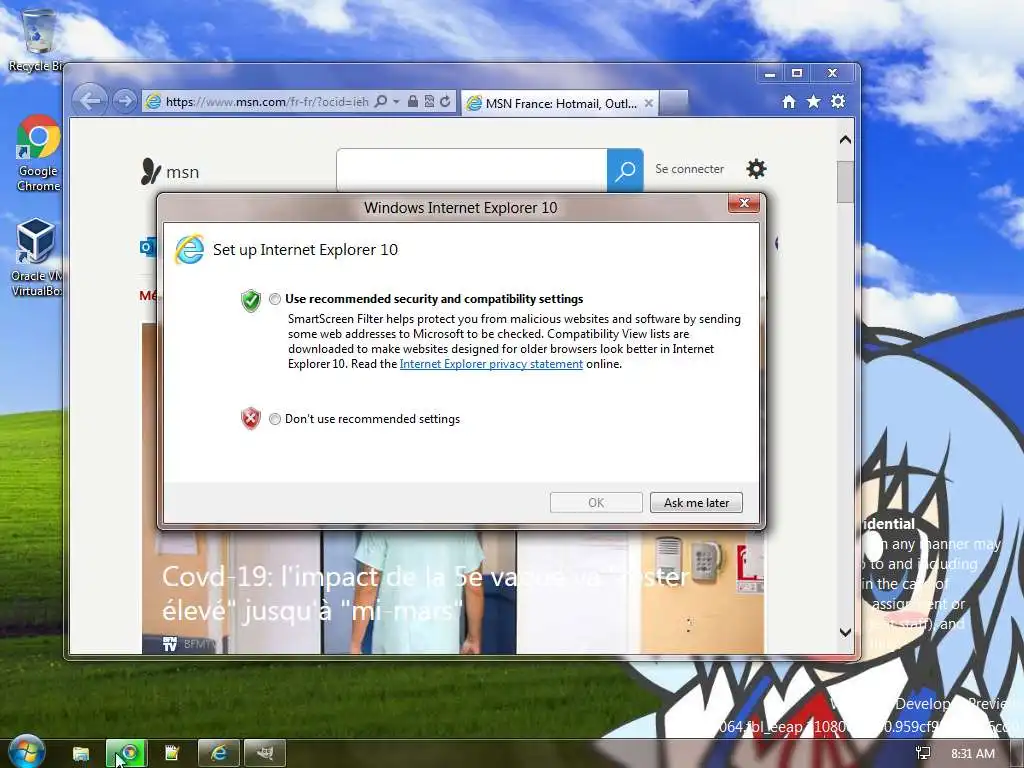This screenshot has width=1024, height=768.
Task: Open Recycle Bin desktop icon
Action: [37, 41]
